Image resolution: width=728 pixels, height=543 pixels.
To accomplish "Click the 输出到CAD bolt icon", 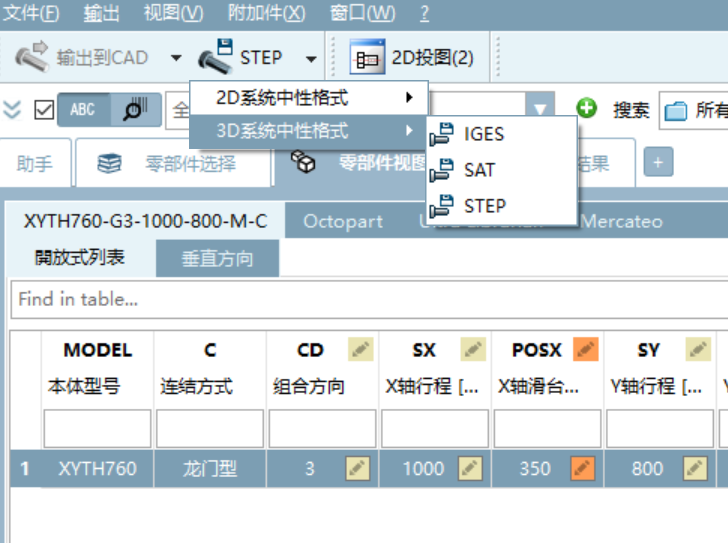I will coord(32,57).
